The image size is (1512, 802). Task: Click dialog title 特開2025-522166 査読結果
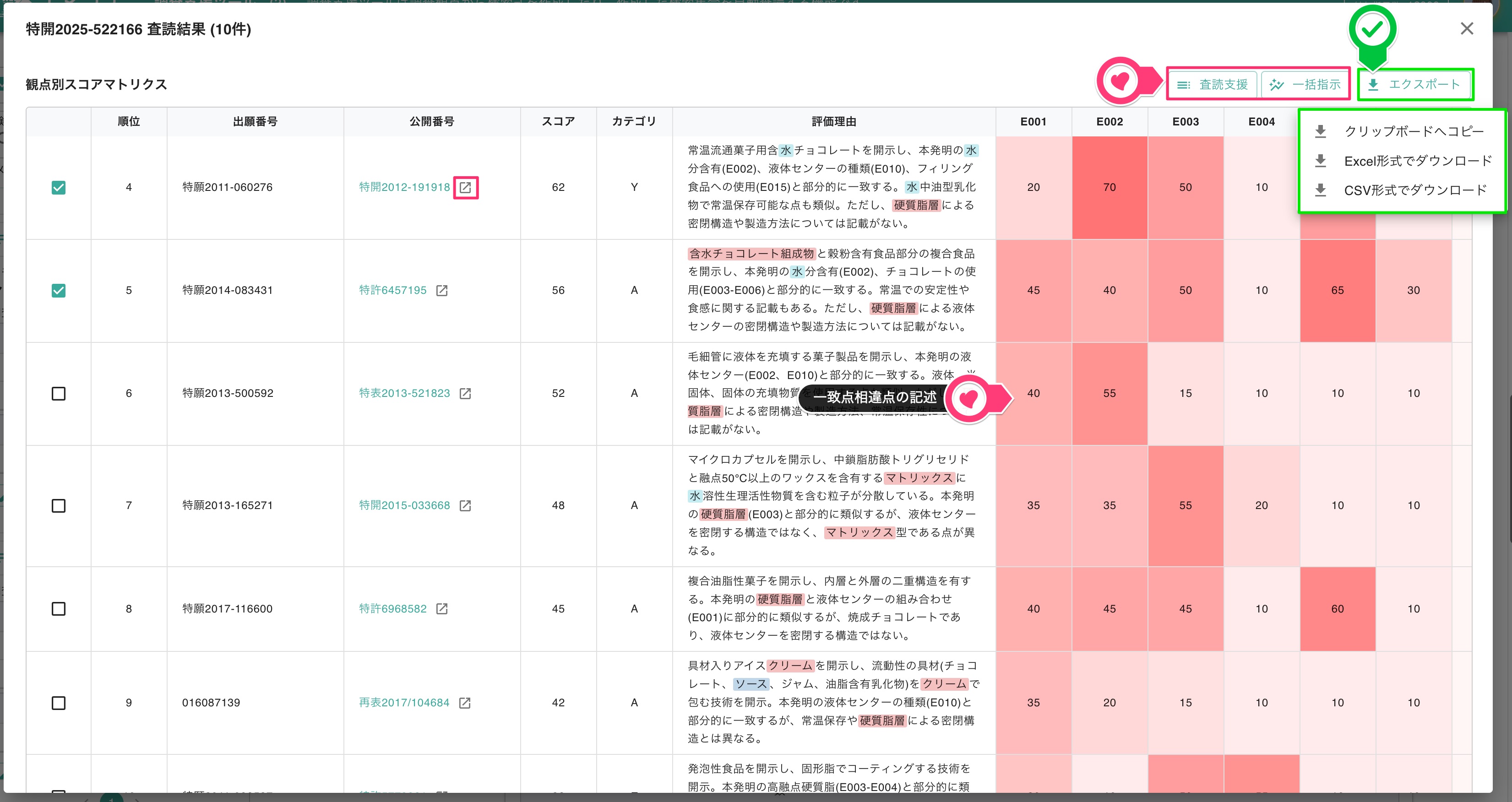tap(139, 29)
